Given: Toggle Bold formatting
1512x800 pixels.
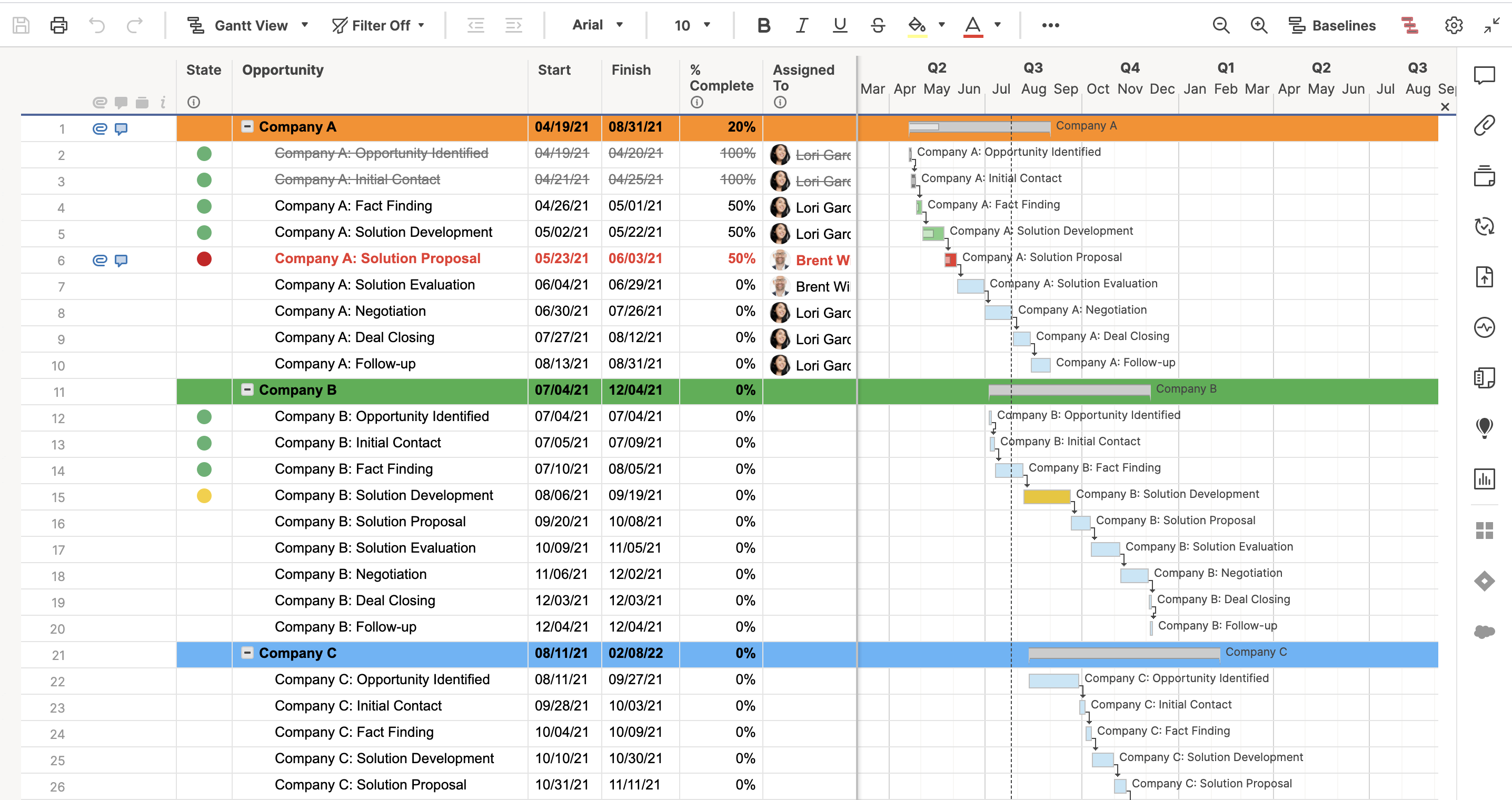Looking at the screenshot, I should 763,25.
